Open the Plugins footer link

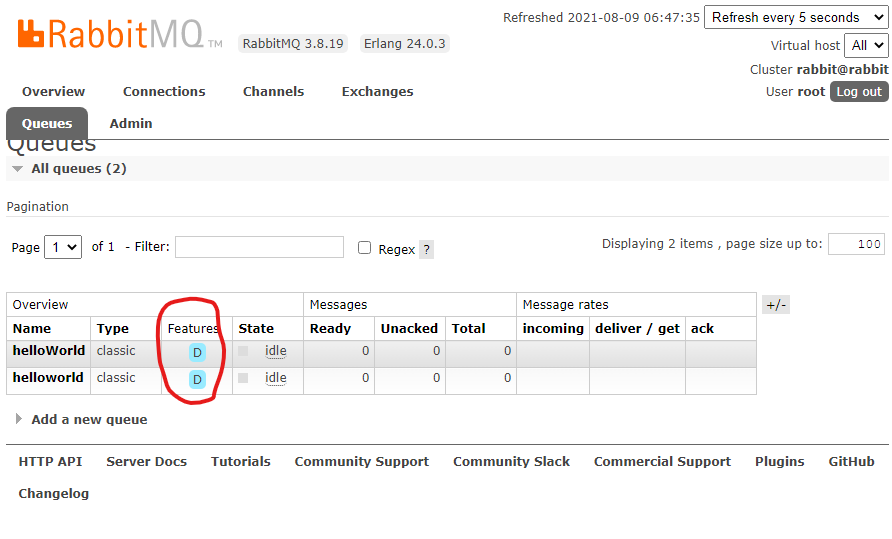point(779,462)
